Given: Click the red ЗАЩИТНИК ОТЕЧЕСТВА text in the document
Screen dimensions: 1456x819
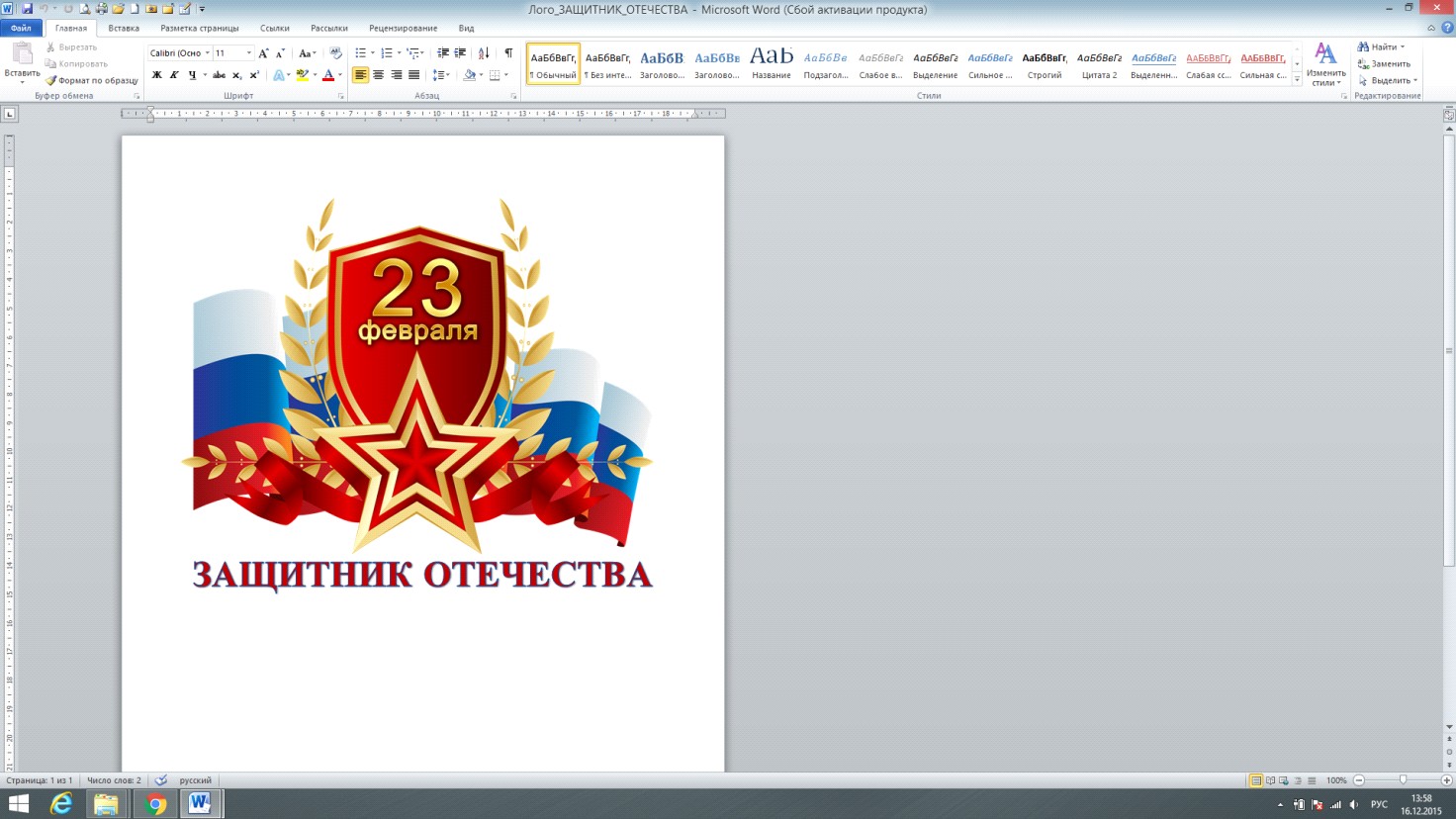Looking at the screenshot, I should [x=422, y=575].
